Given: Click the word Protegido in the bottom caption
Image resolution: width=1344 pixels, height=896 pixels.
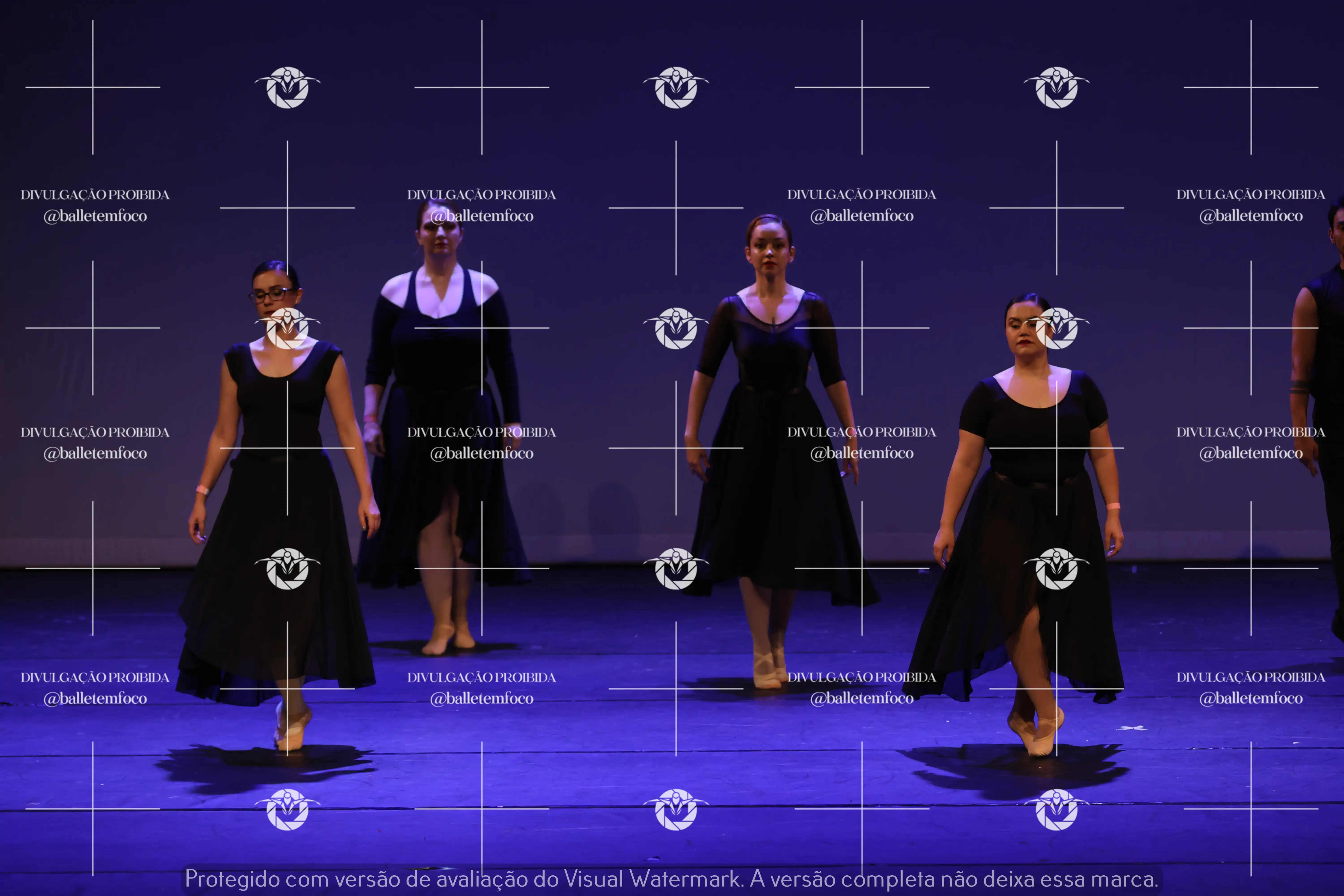Looking at the screenshot, I should click(x=232, y=879).
